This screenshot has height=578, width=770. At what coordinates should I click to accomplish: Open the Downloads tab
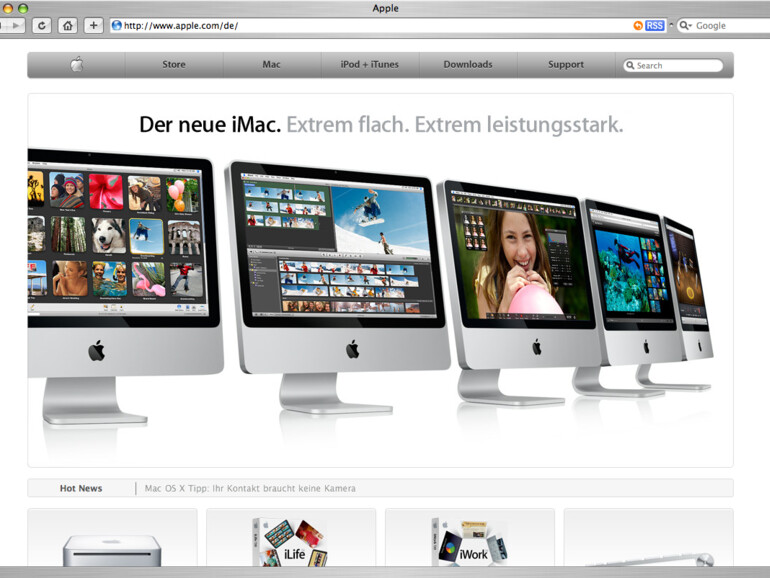click(x=468, y=64)
